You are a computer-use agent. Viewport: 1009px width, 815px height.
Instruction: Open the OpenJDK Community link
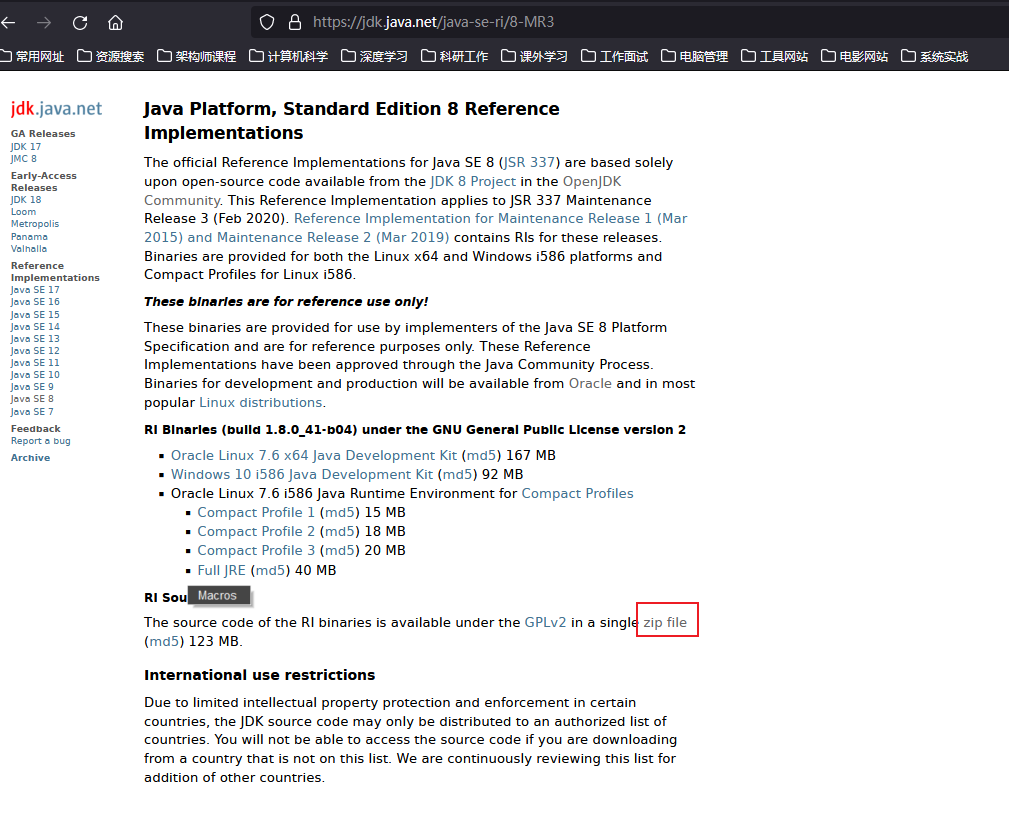click(x=382, y=190)
